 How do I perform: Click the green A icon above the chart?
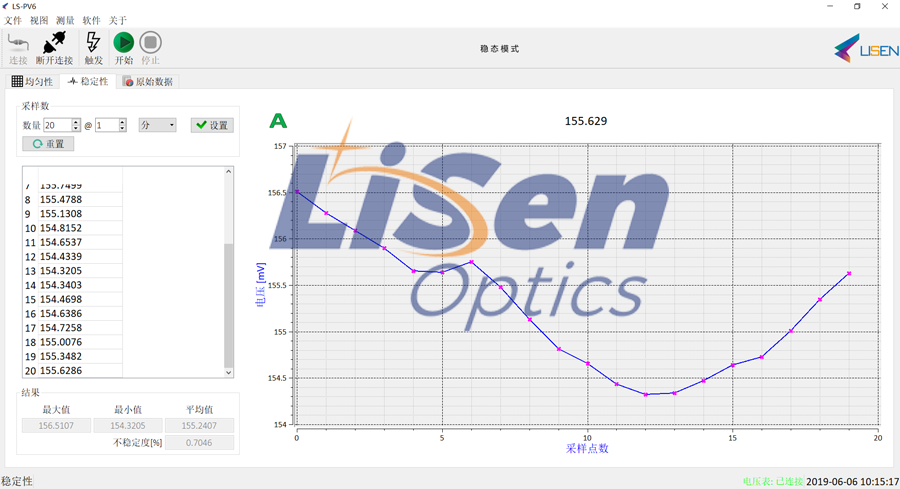pos(278,121)
